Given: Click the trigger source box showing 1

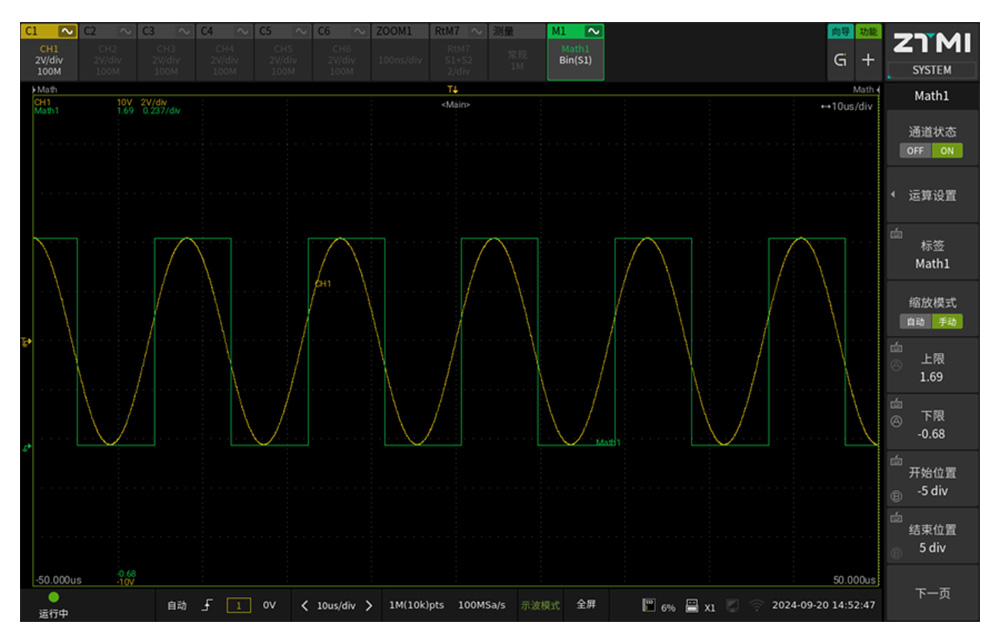Looking at the screenshot, I should coord(239,605).
